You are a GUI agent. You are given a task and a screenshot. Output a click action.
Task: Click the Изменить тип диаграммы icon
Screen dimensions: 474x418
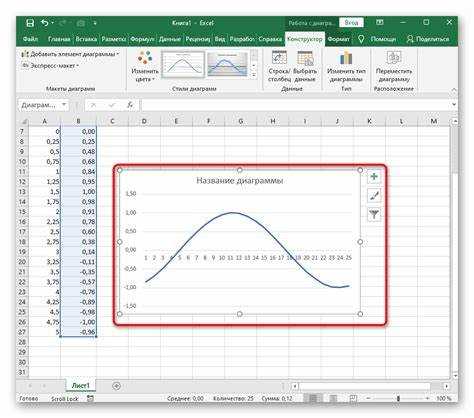point(346,58)
